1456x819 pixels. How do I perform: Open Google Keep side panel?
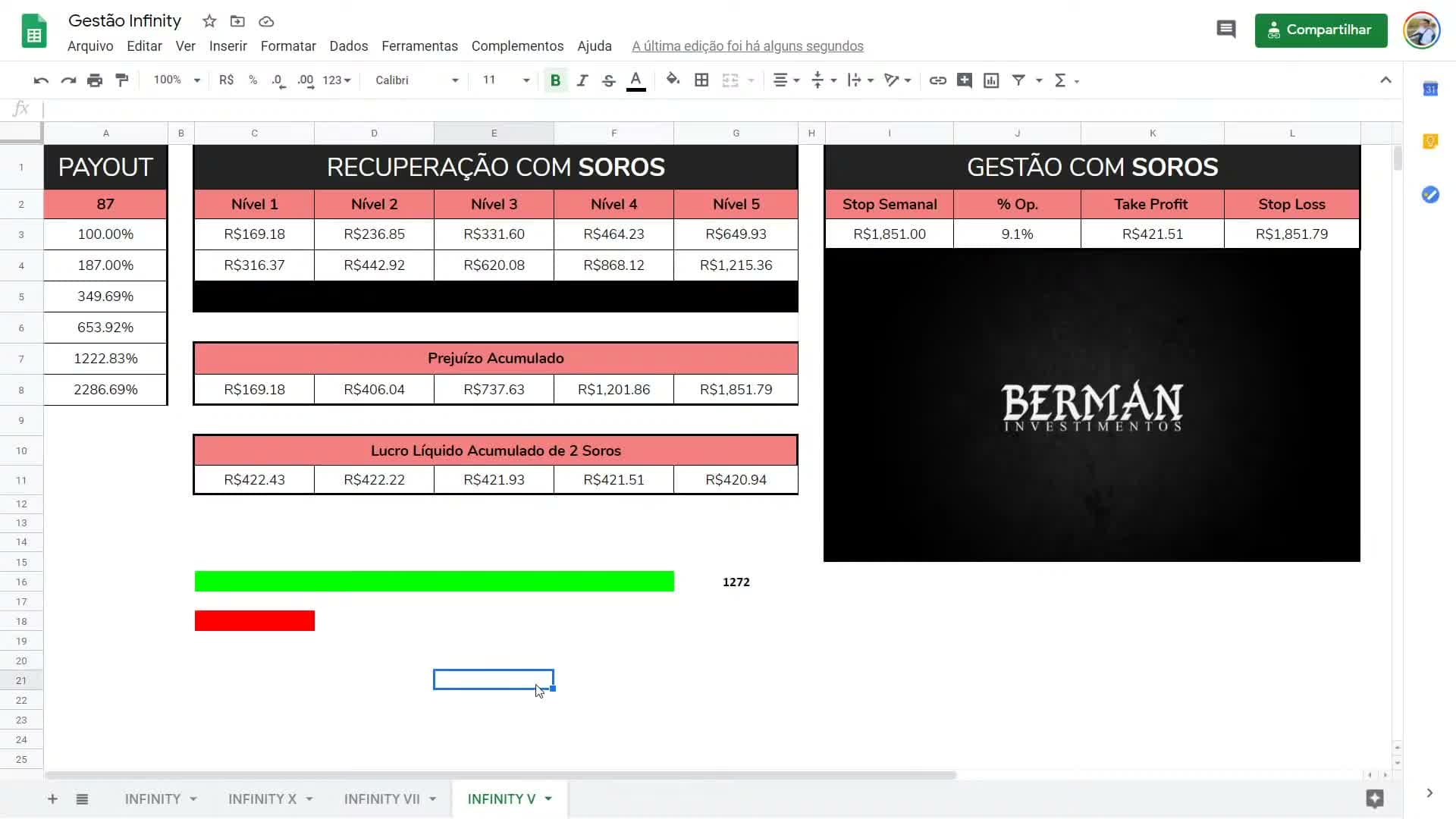1430,142
